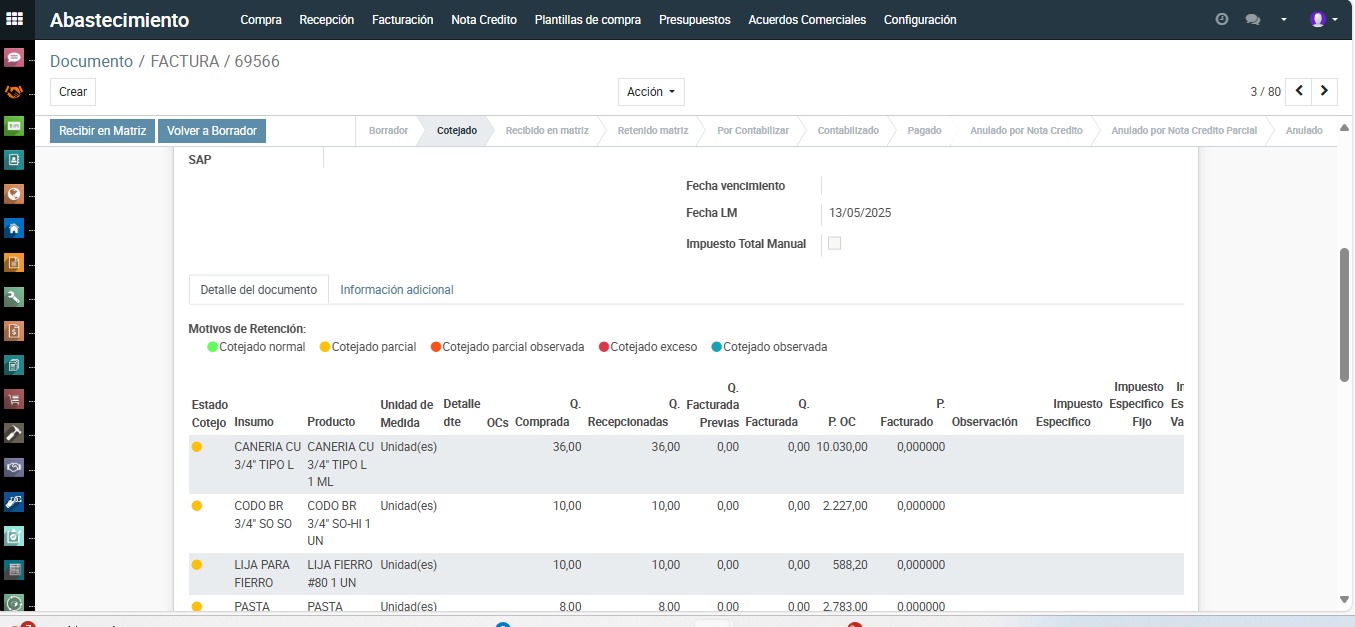This screenshot has width=1355, height=627.
Task: Open the wrench app in sidebar
Action: coord(14,297)
